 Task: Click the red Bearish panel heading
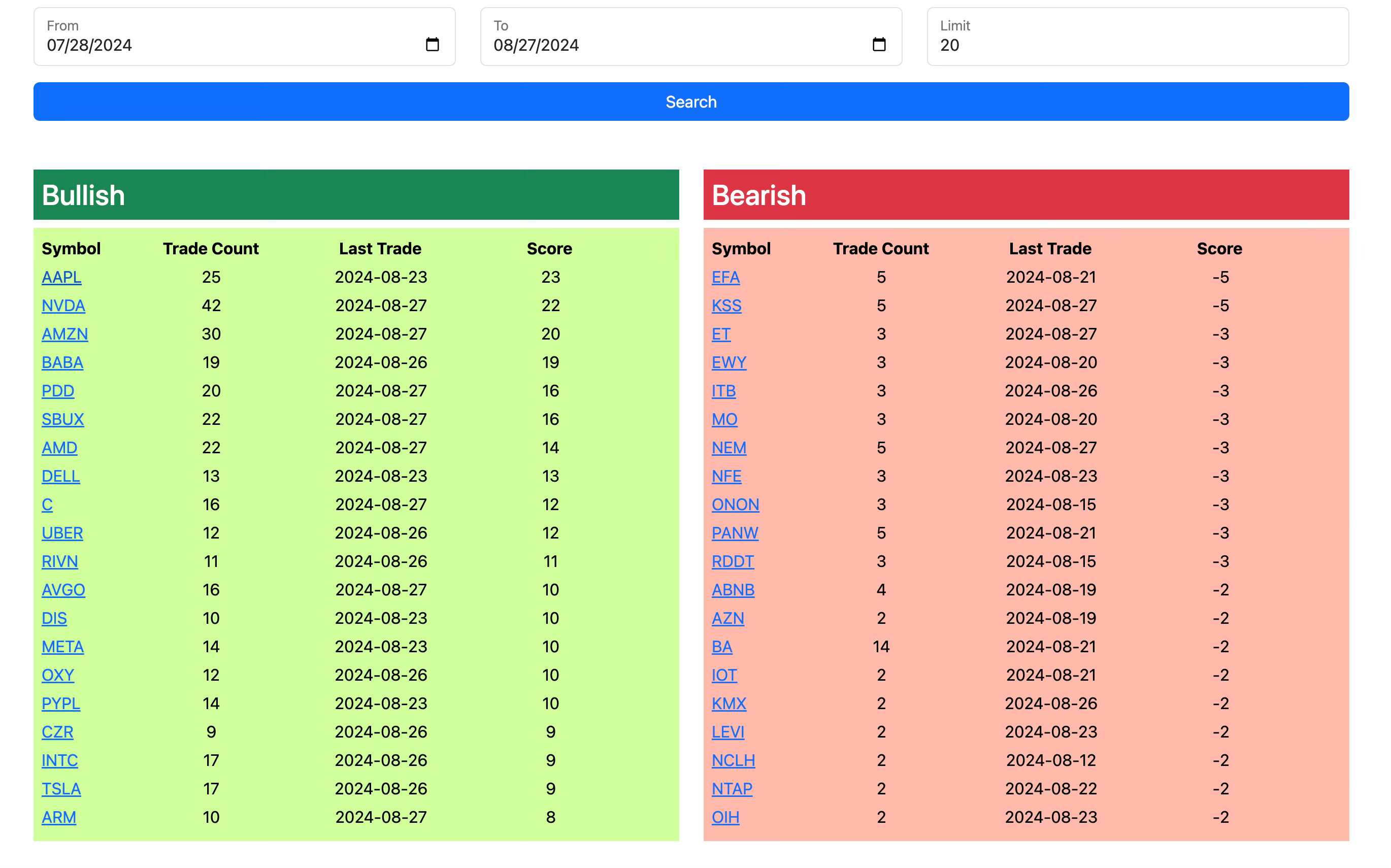[1026, 194]
